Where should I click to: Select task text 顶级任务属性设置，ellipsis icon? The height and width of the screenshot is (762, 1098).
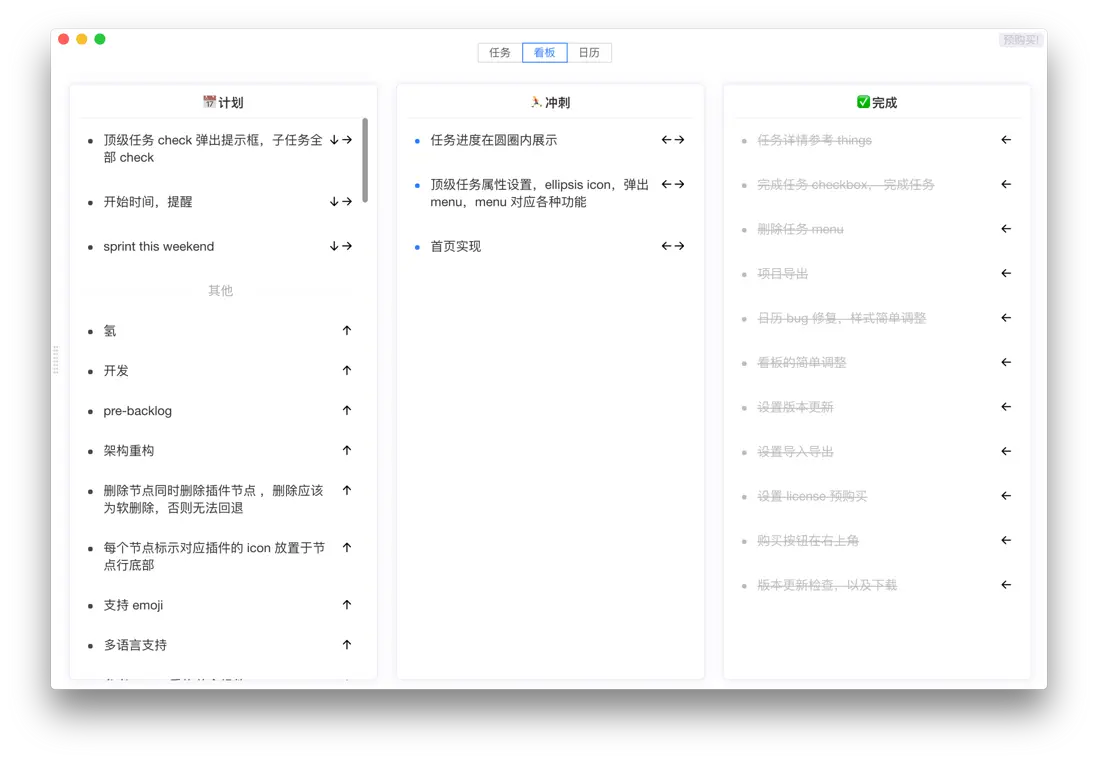coord(539,193)
